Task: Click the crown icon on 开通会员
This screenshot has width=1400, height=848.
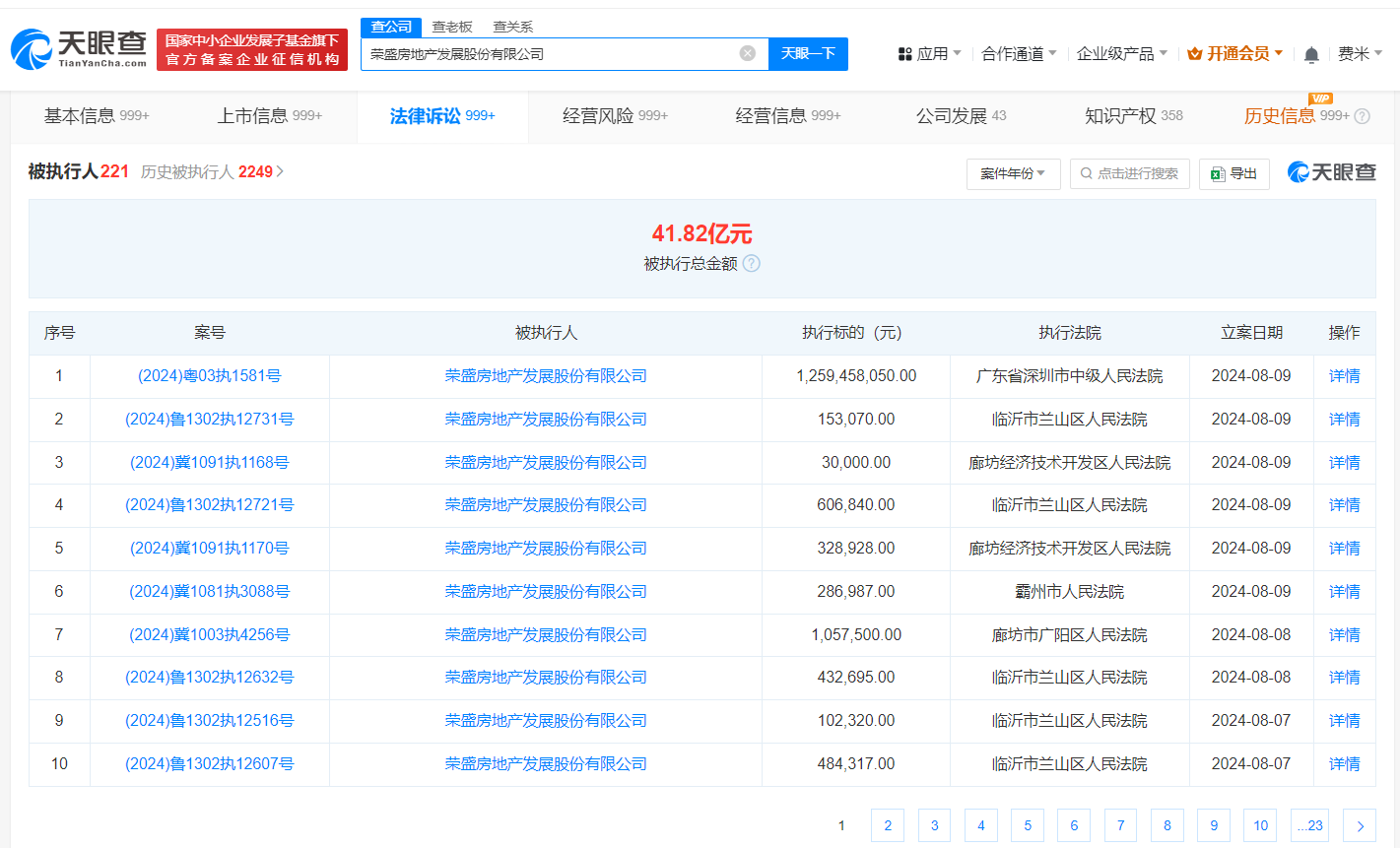Action: click(x=1193, y=54)
